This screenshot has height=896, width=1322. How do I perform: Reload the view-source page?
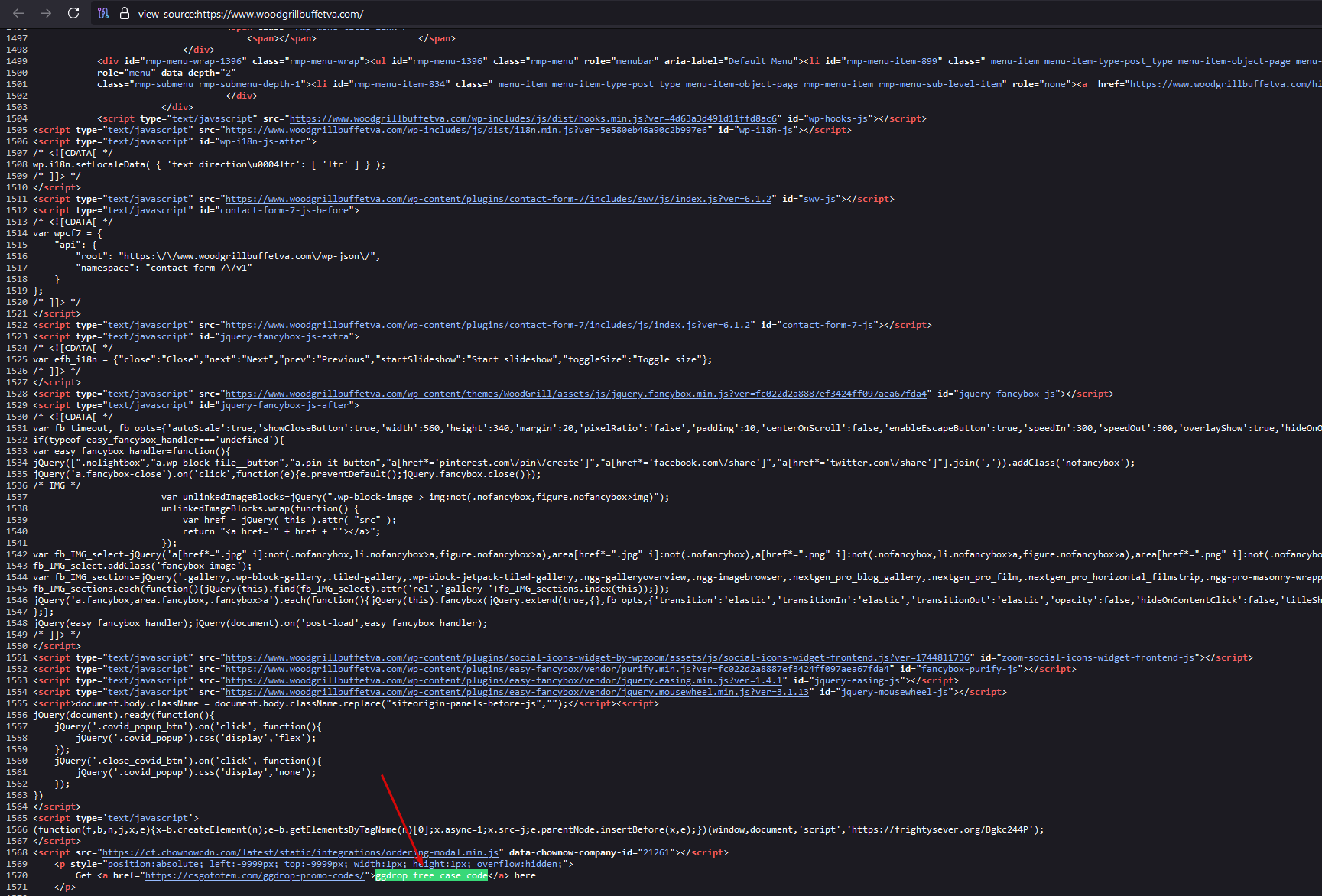[73, 13]
